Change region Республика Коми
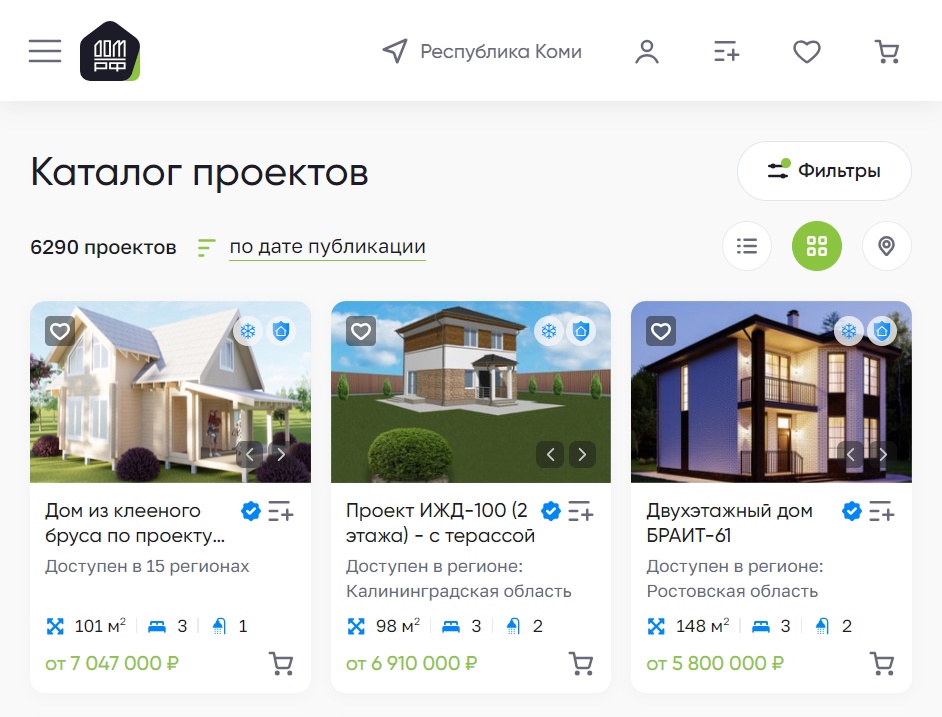 (x=482, y=52)
